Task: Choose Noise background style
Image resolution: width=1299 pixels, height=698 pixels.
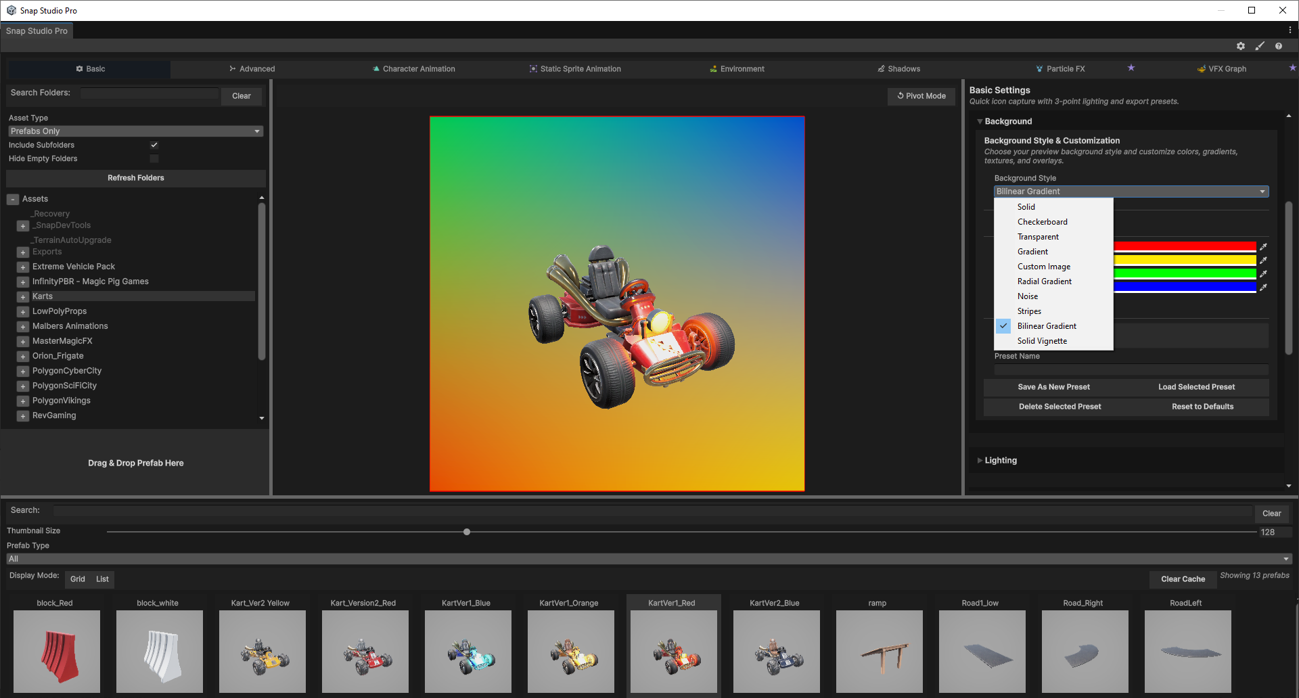Action: click(x=1053, y=297)
